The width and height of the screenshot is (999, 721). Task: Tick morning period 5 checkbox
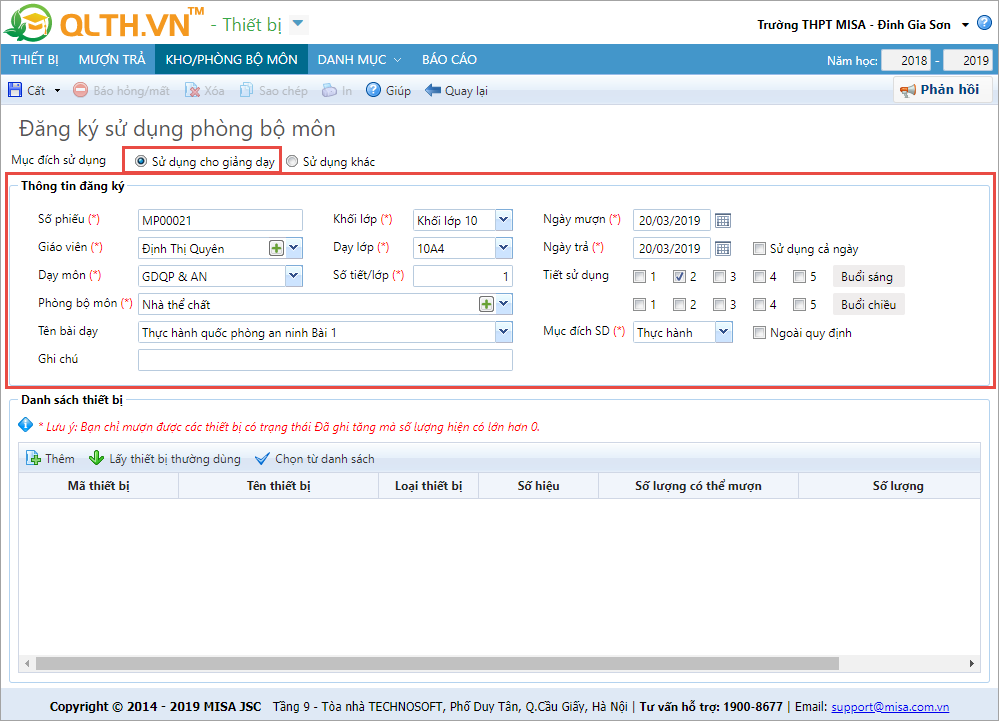pos(799,276)
